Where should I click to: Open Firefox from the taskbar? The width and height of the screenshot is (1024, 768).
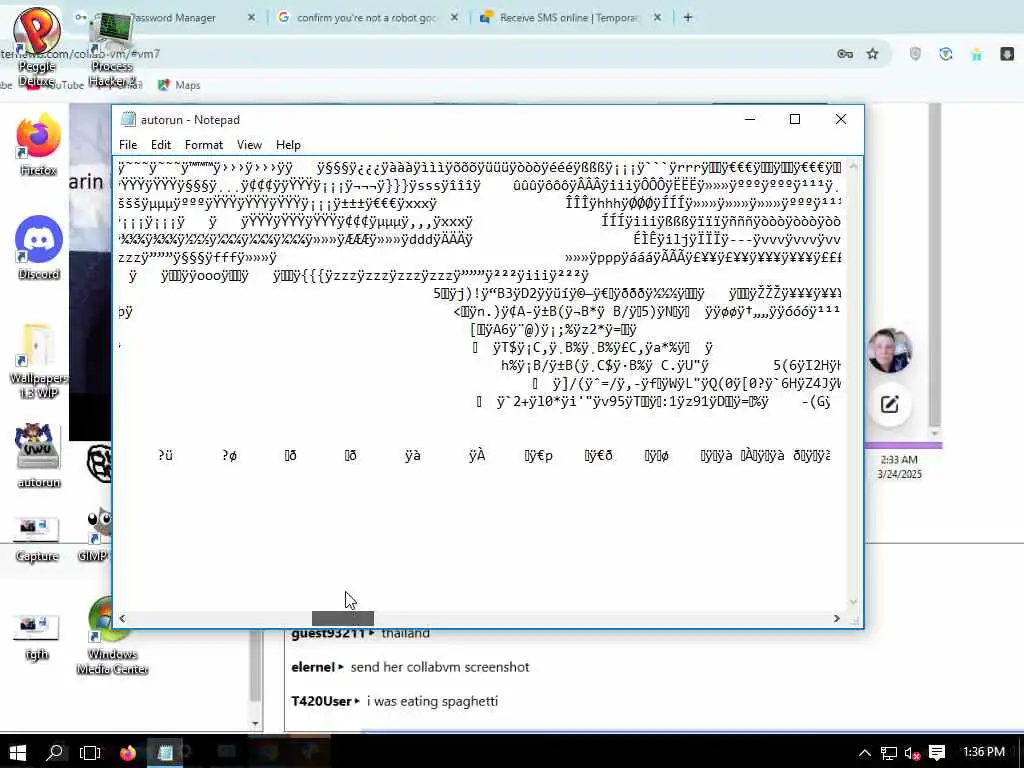pyautogui.click(x=128, y=753)
